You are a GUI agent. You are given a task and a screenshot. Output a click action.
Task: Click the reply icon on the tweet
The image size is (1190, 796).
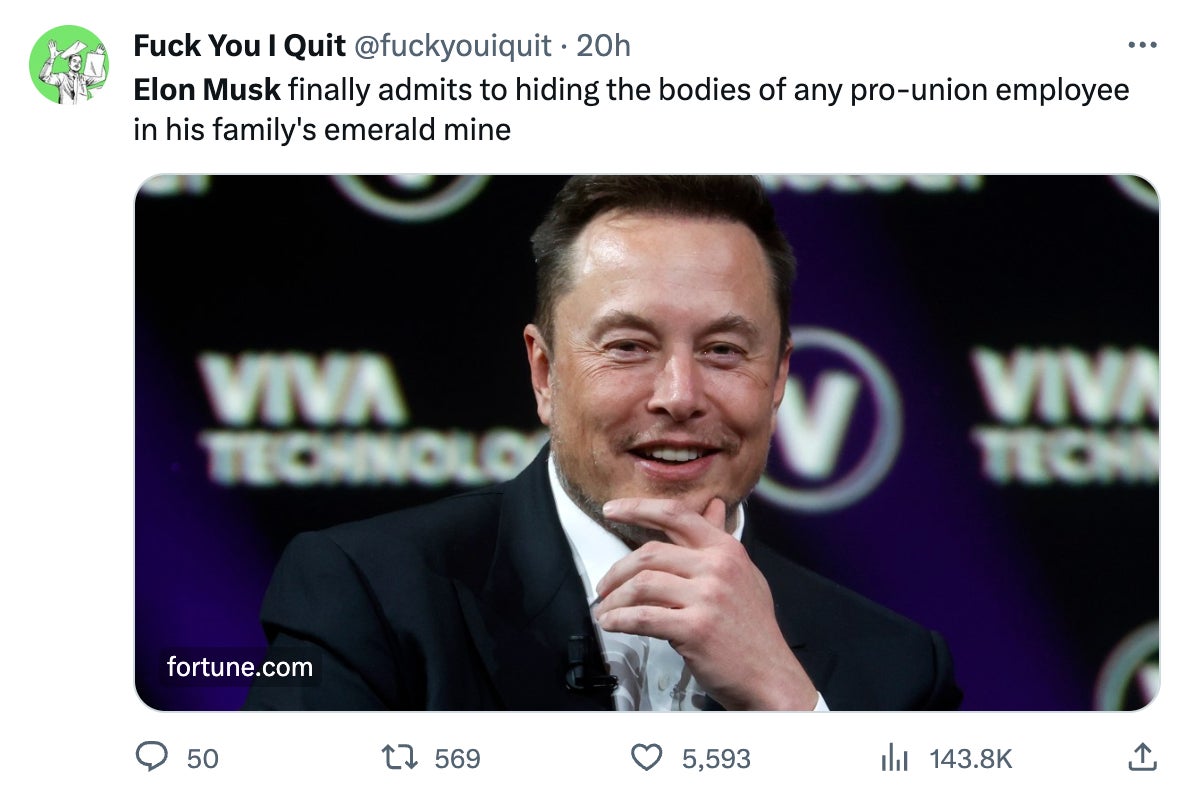152,758
